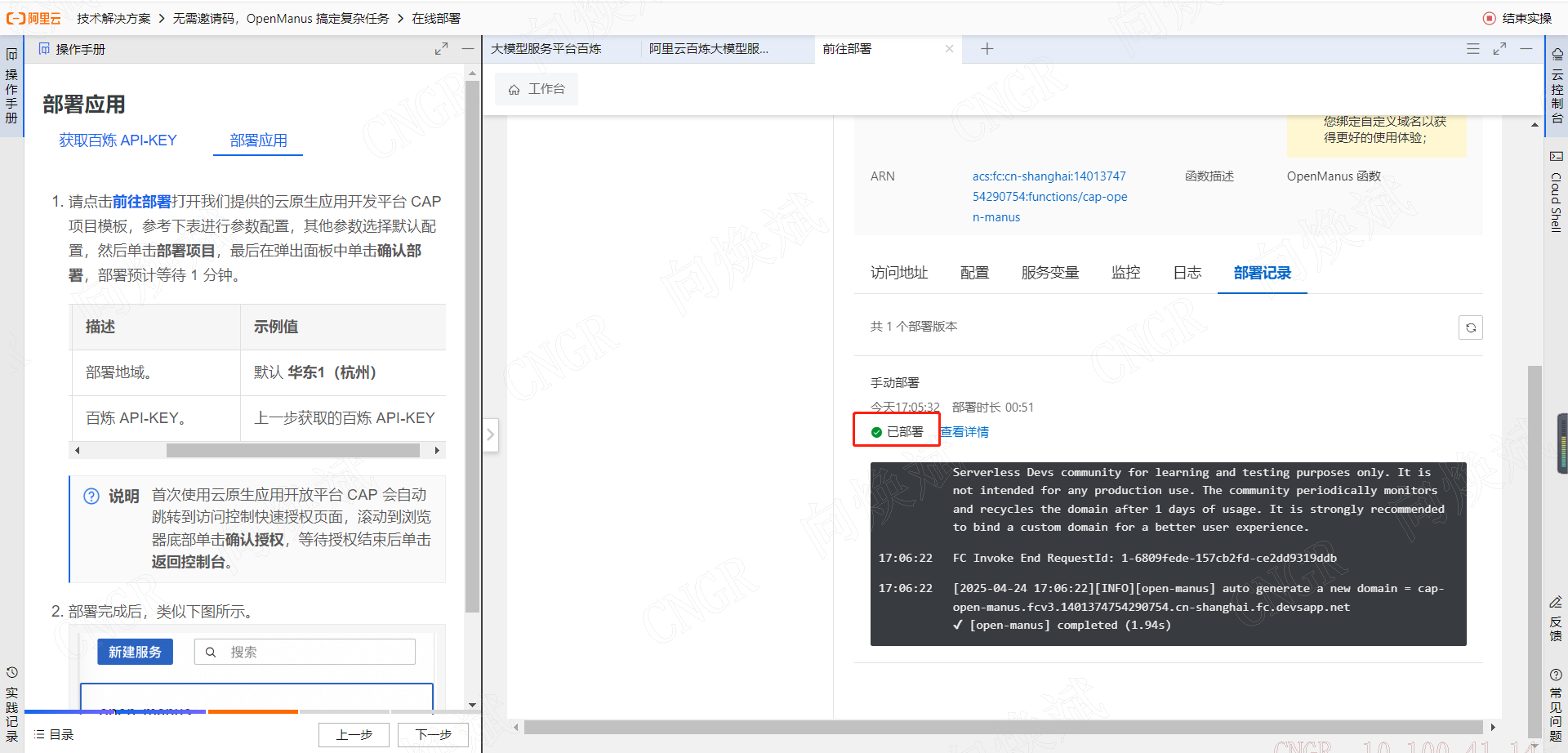Select the 获取百炼 API-KEY manual tab
Image resolution: width=1568 pixels, height=753 pixels.
tap(118, 140)
